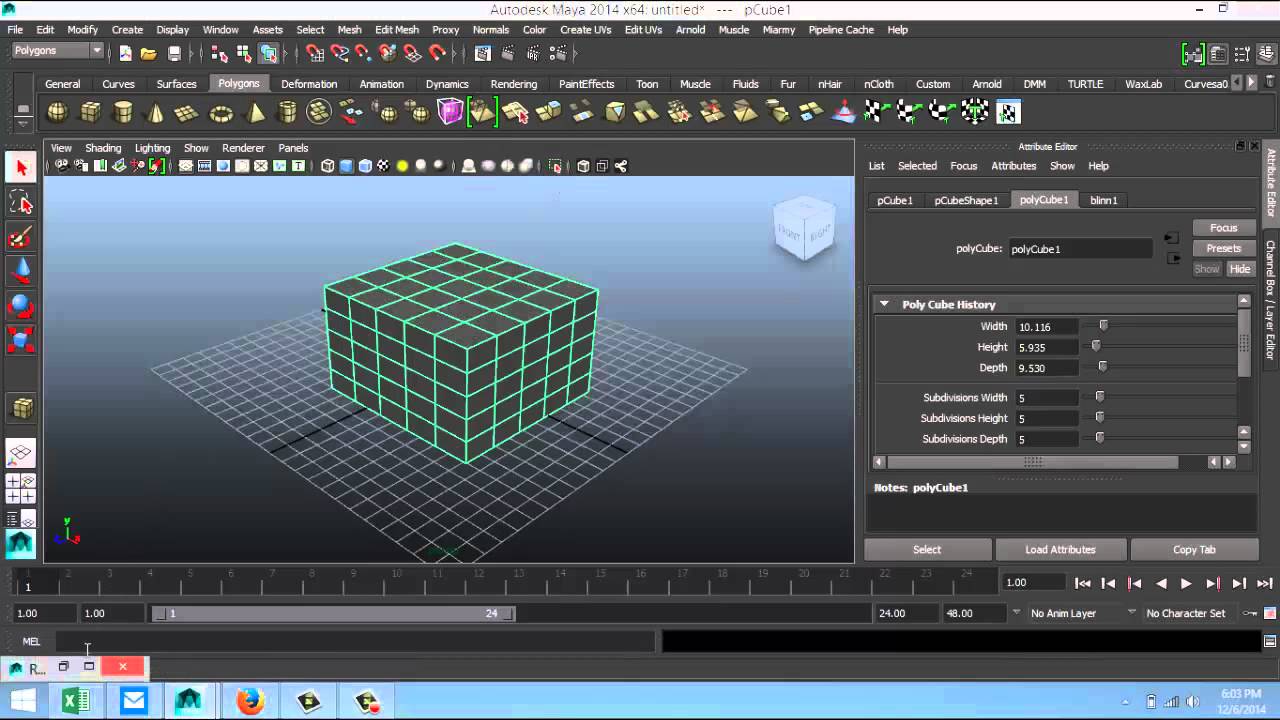The height and width of the screenshot is (720, 1280).
Task: Create a polygon pipe from the shelf
Action: [x=287, y=112]
